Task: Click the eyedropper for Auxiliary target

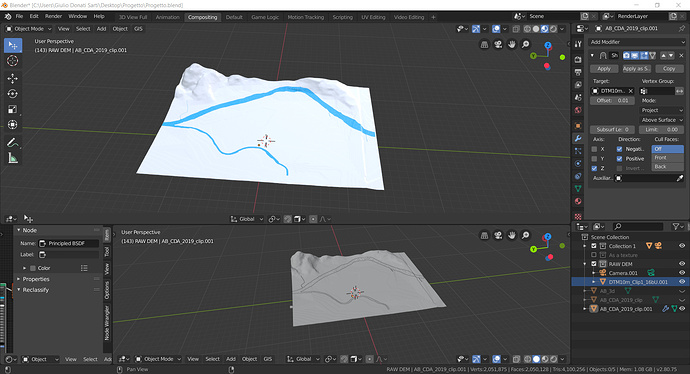Action: [x=680, y=178]
